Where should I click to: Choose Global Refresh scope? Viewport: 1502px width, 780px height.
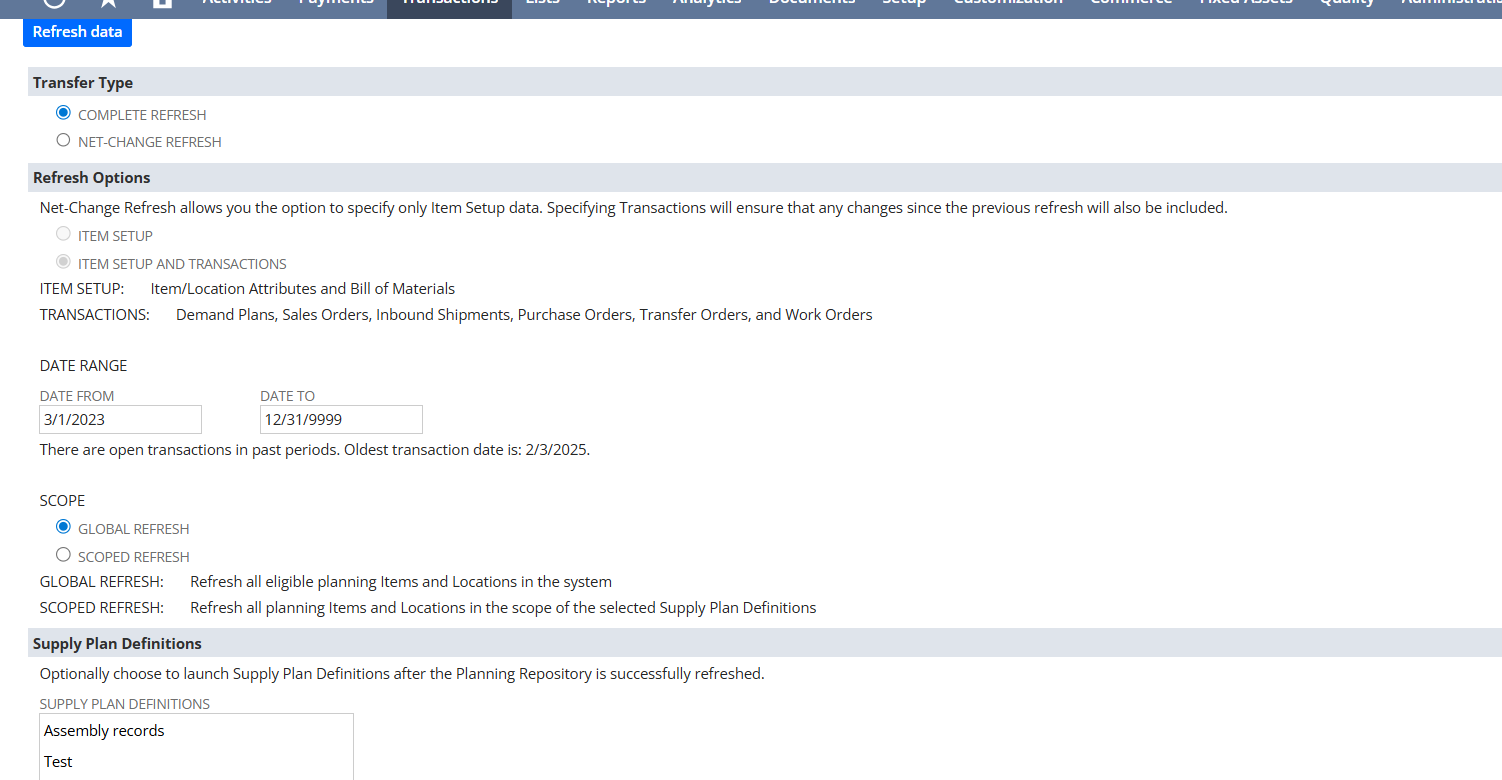coord(64,527)
